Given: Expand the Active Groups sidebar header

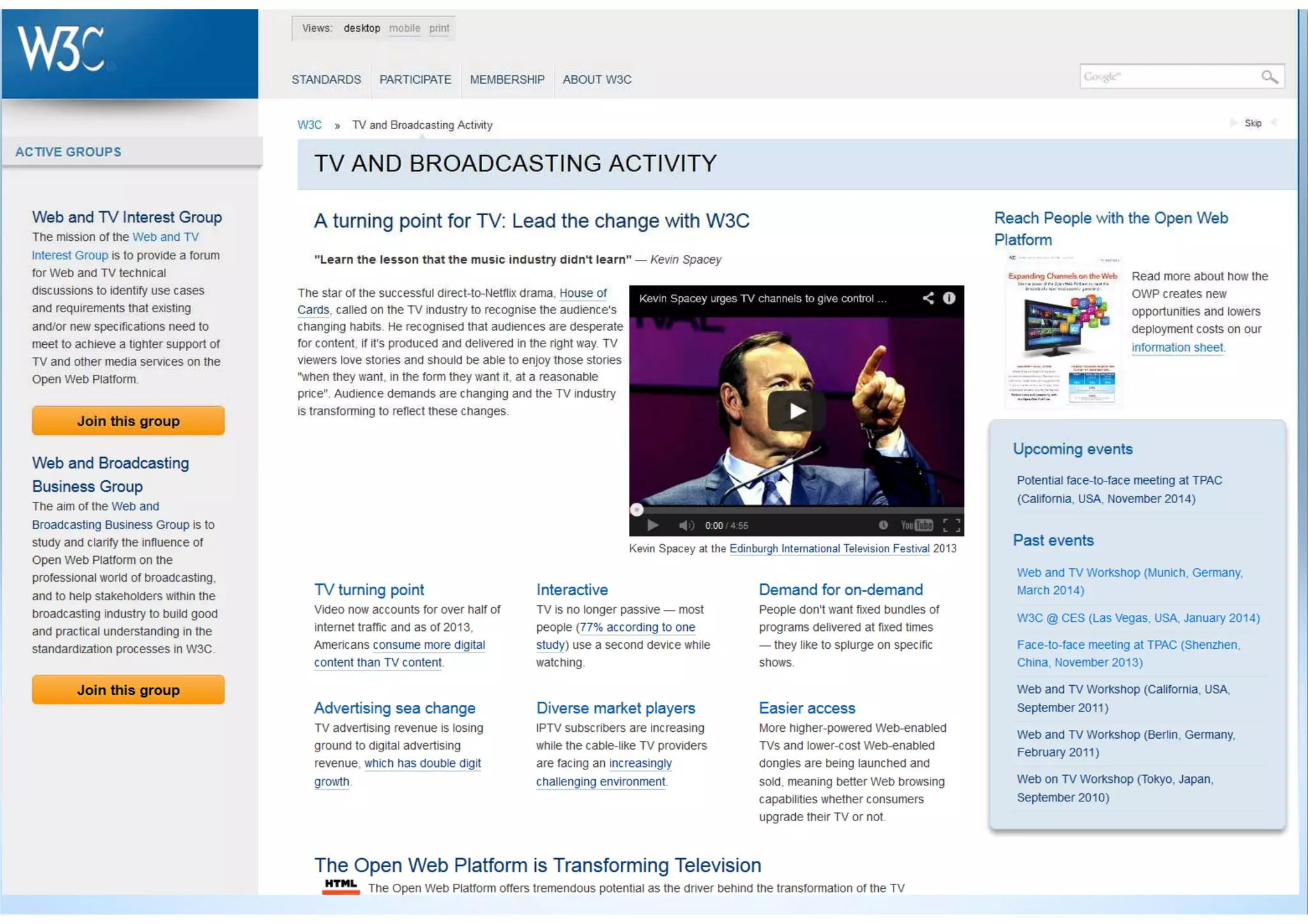Looking at the screenshot, I should (x=68, y=152).
